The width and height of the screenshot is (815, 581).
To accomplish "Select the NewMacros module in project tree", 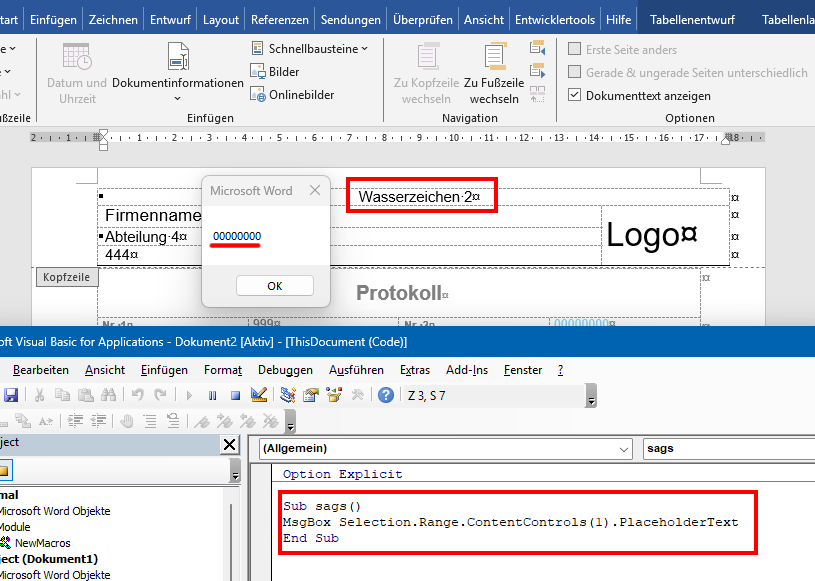I will pyautogui.click(x=42, y=543).
